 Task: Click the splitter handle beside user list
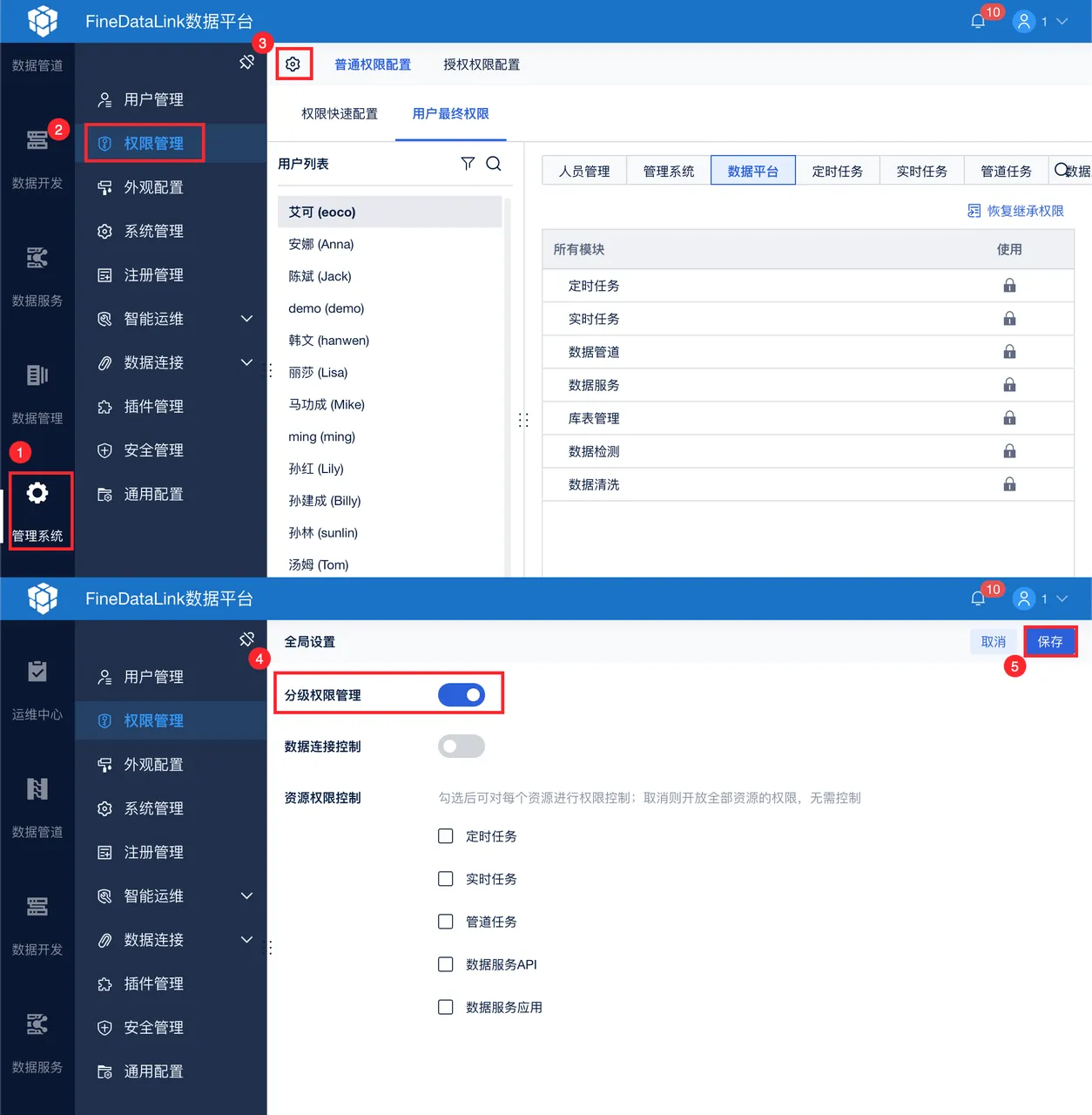(523, 420)
